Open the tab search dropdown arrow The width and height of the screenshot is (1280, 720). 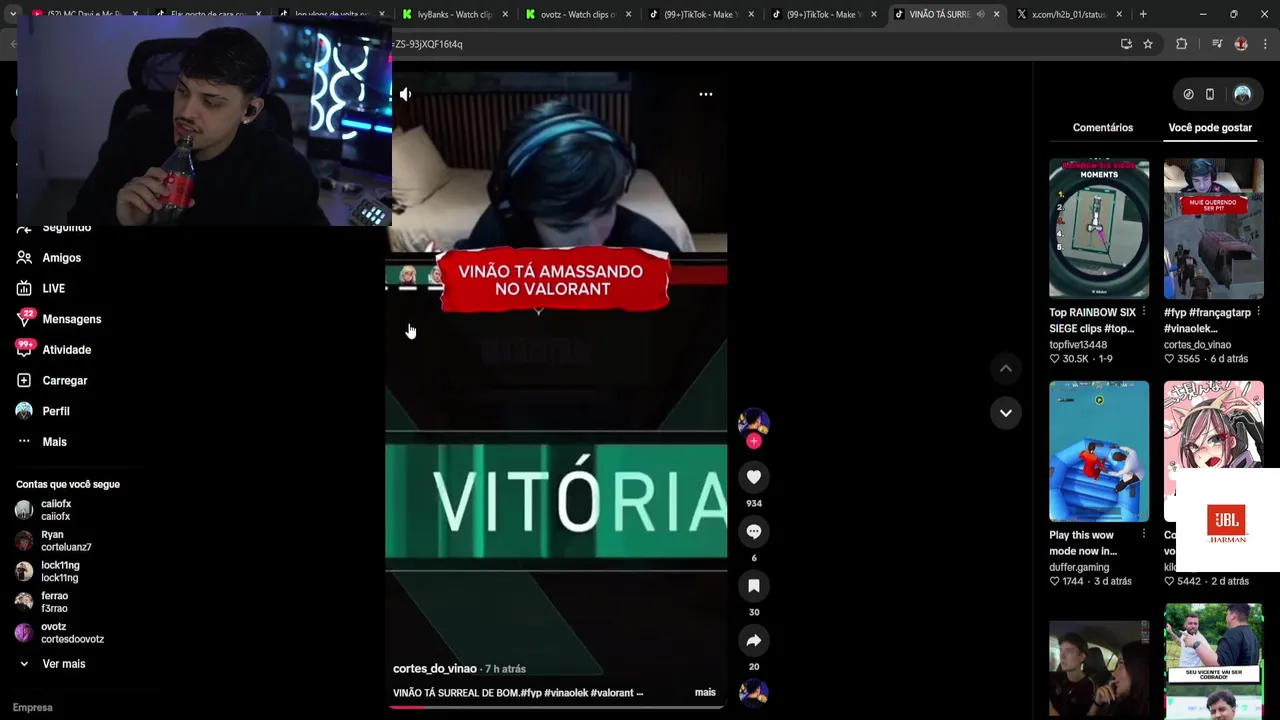click(x=13, y=14)
